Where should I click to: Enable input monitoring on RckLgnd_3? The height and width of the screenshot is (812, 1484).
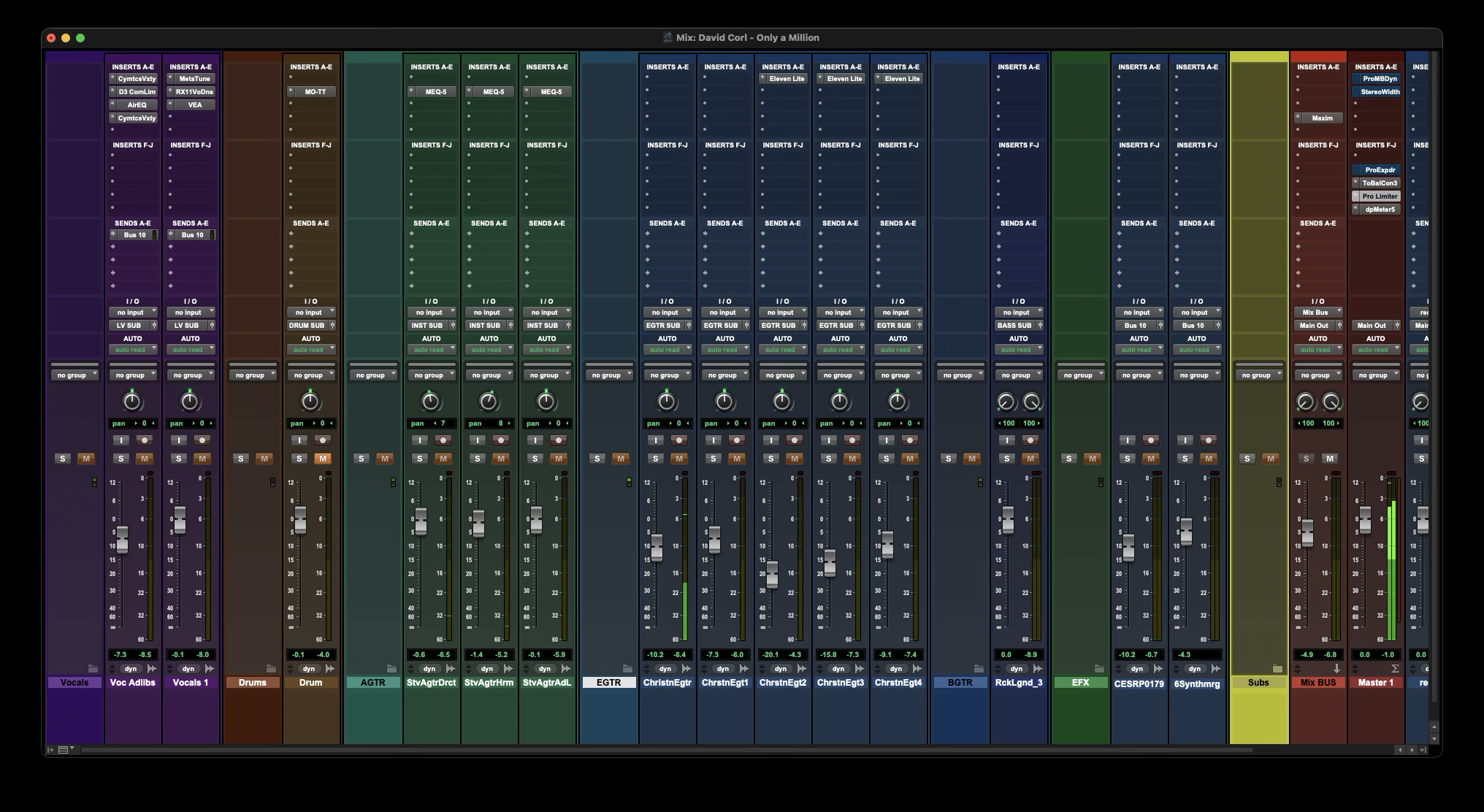point(1007,440)
